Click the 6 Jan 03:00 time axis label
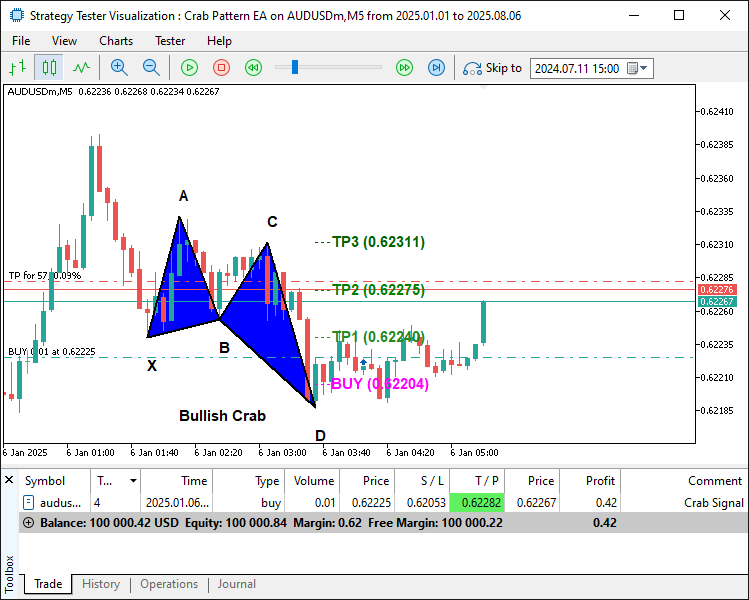The height and width of the screenshot is (600, 749). click(x=282, y=452)
